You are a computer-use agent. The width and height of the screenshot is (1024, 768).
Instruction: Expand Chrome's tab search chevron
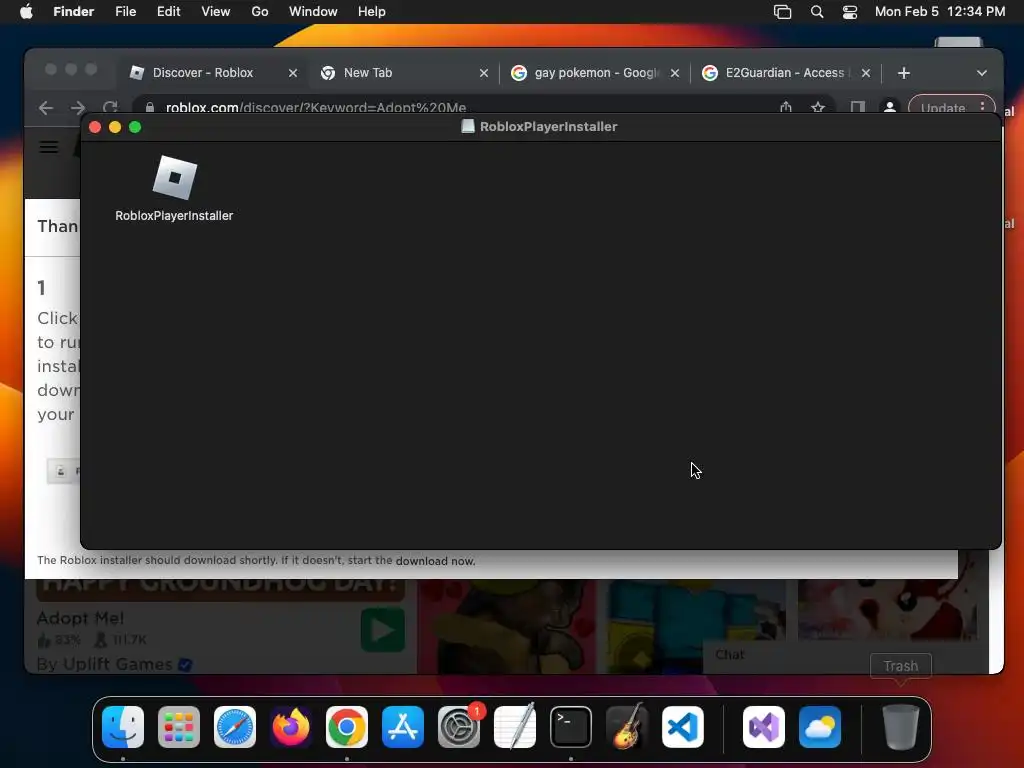(x=982, y=73)
